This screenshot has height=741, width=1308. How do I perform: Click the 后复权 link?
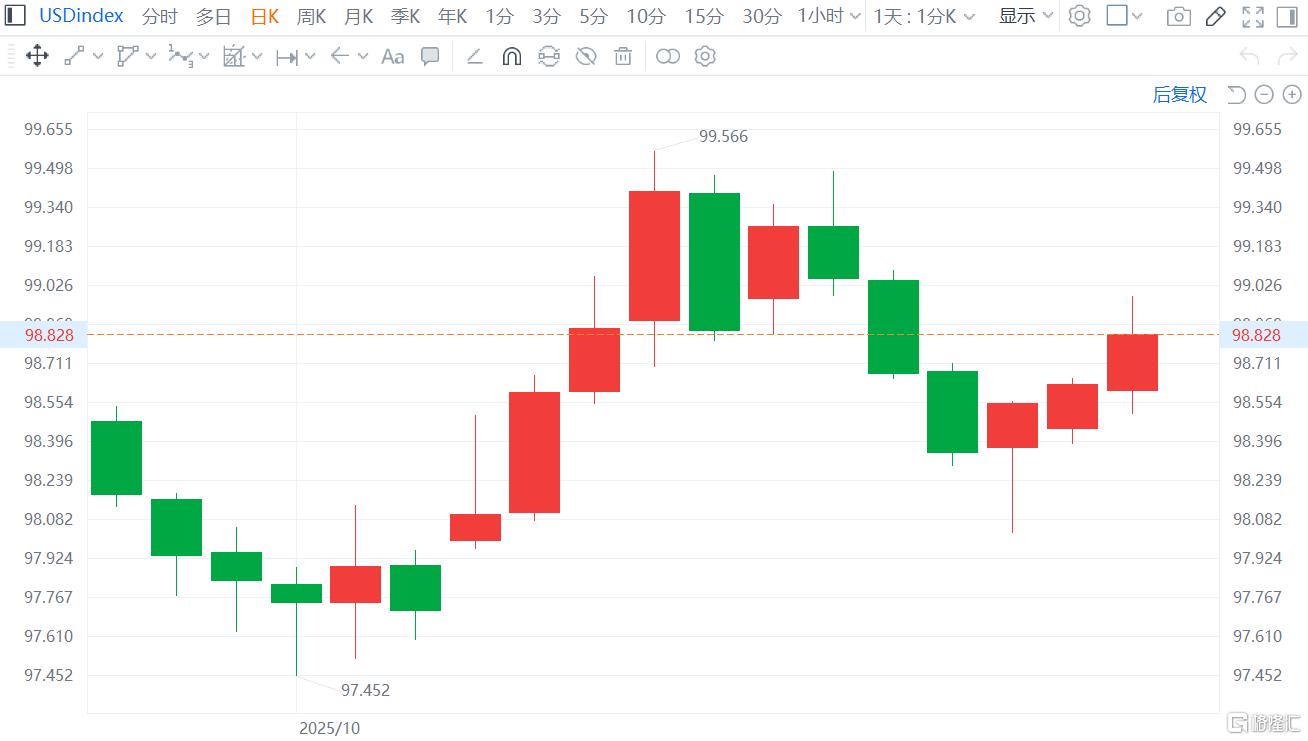(x=1180, y=95)
